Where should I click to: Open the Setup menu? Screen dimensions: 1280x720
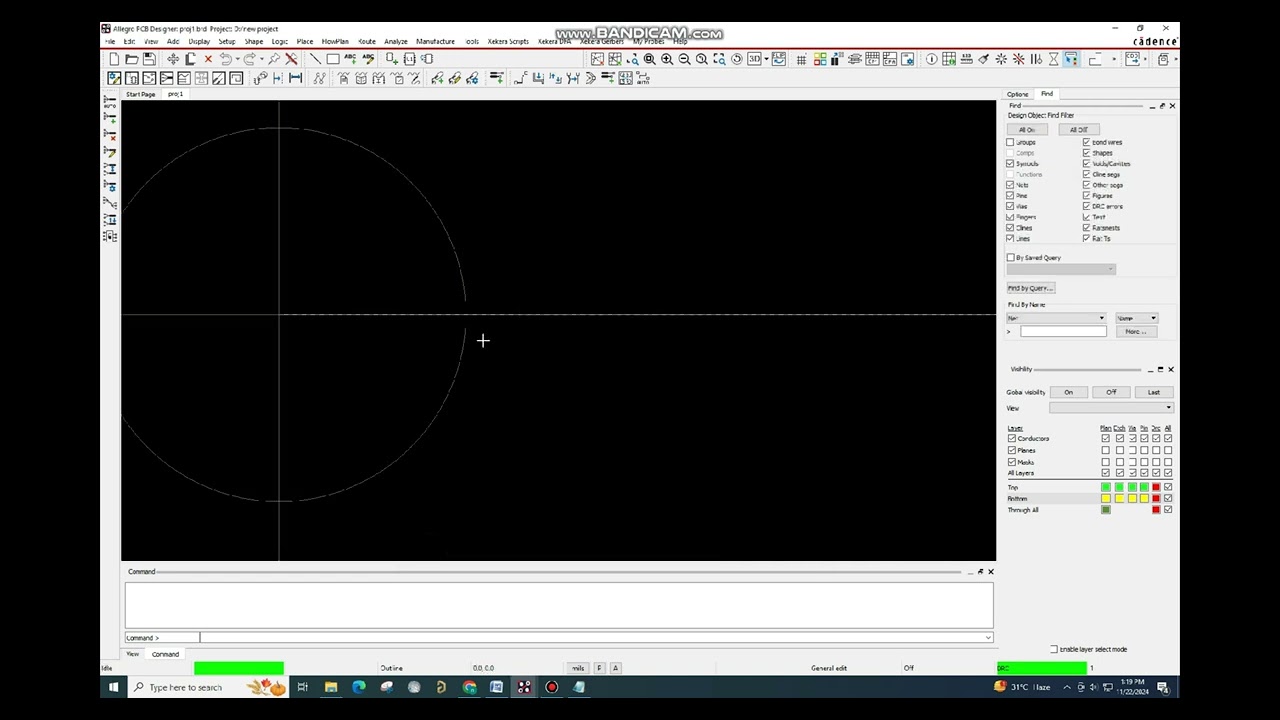(227, 41)
